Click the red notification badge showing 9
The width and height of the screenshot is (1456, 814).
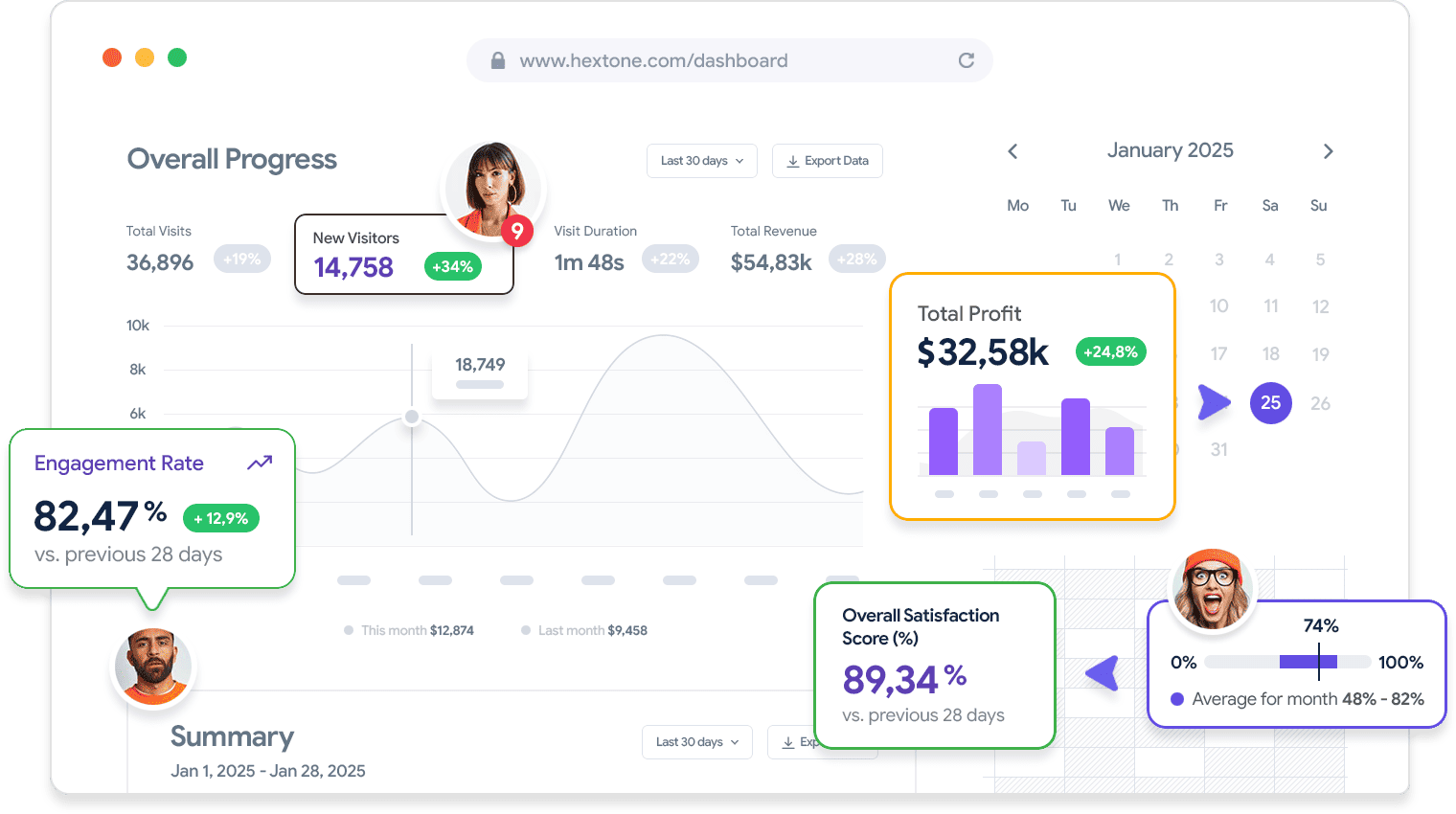(x=517, y=231)
